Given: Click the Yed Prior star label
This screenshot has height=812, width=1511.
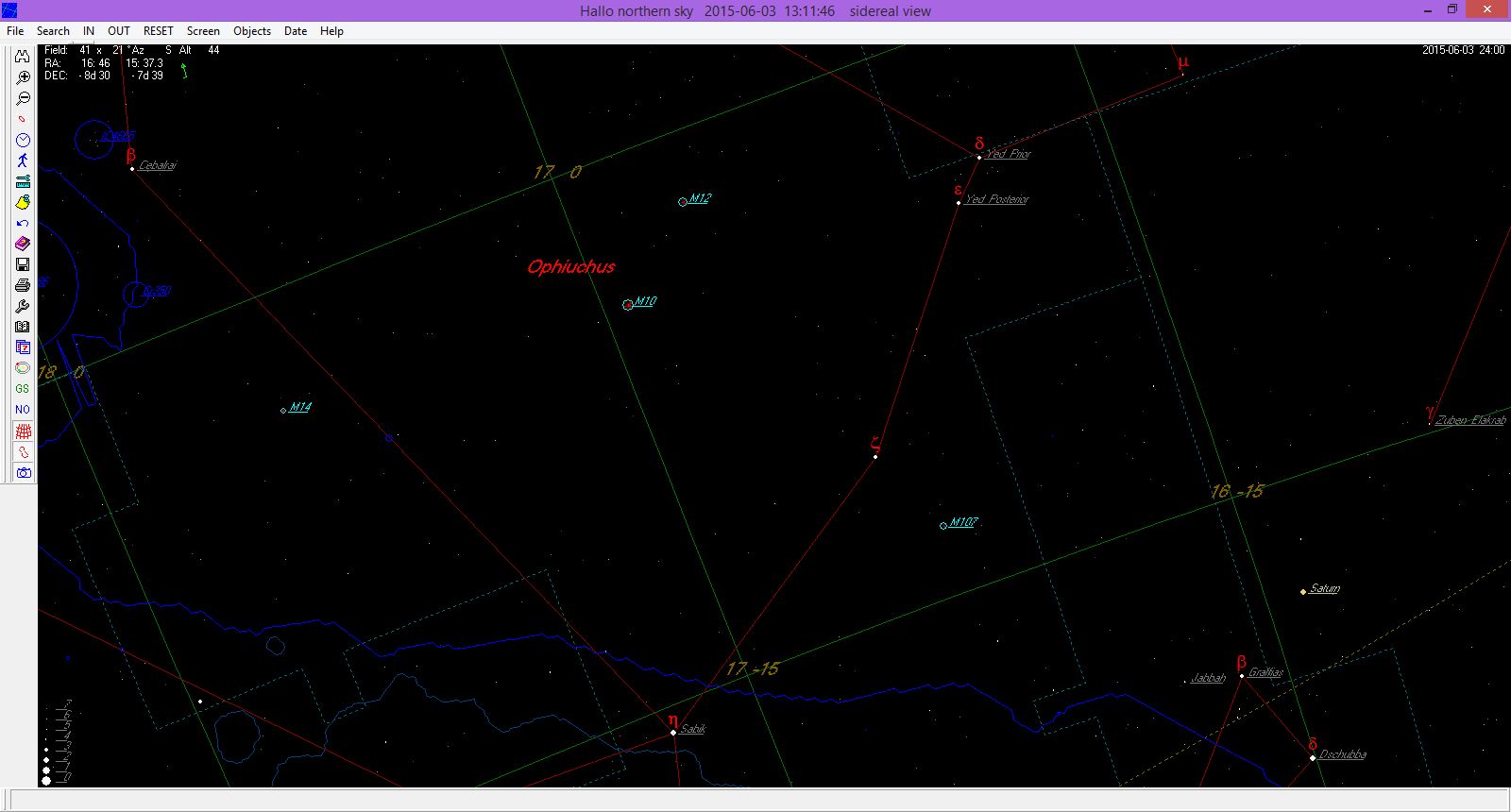Looking at the screenshot, I should tap(1009, 154).
